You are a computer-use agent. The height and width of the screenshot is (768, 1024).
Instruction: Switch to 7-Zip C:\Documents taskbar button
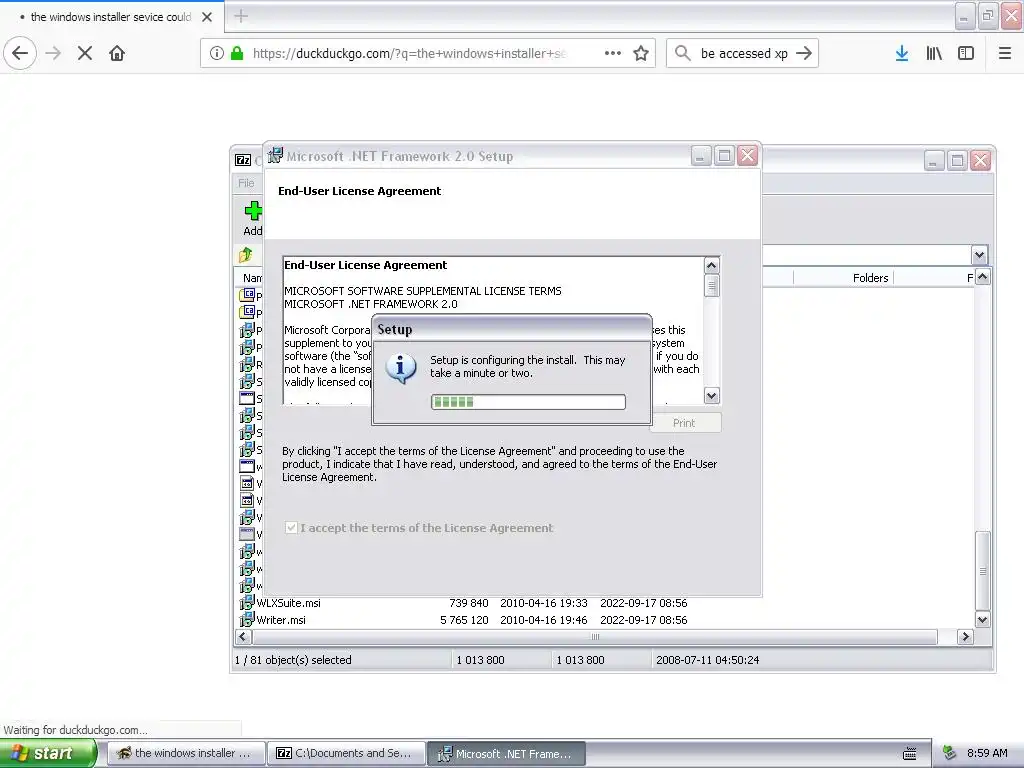[x=345, y=754]
